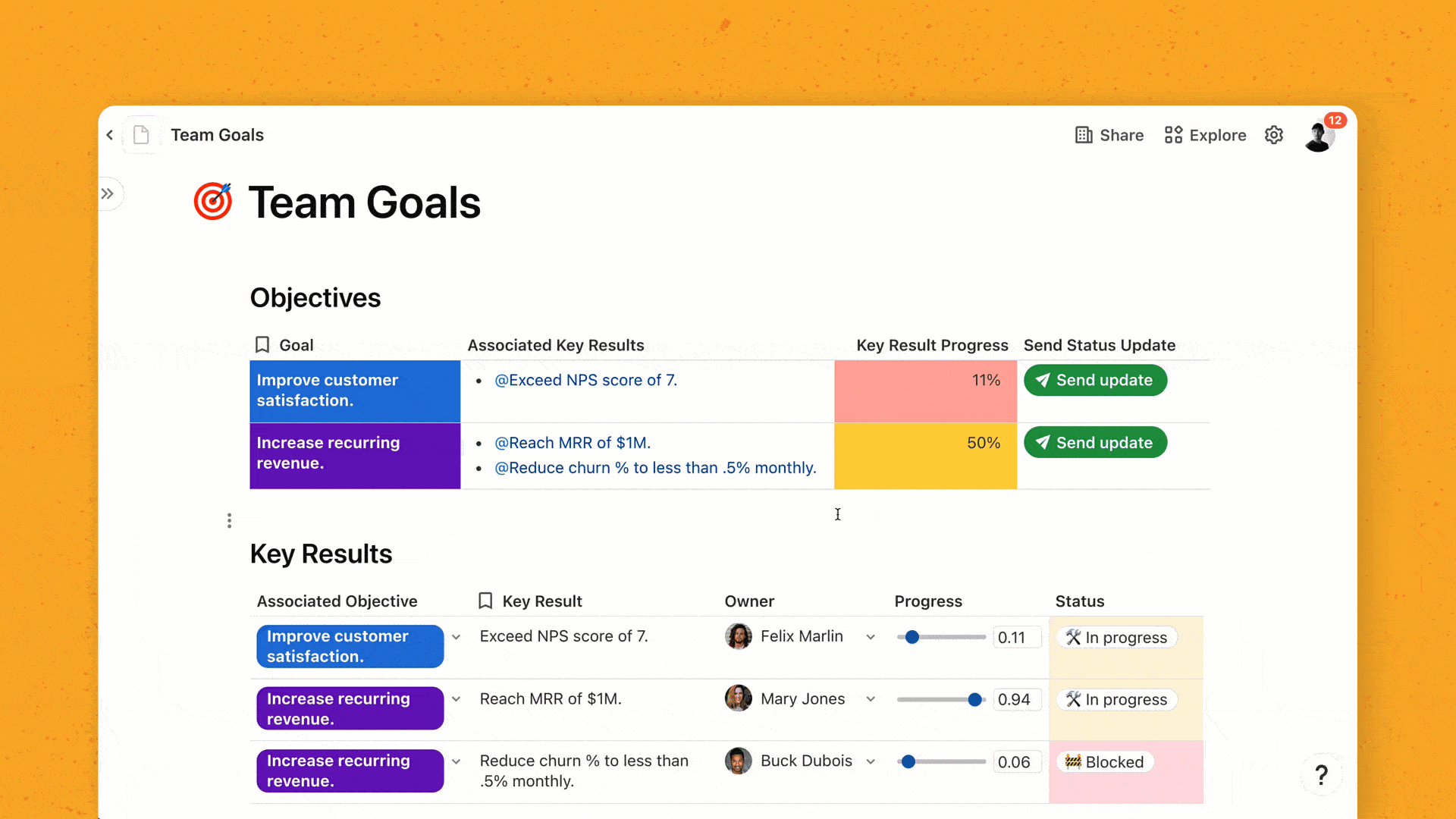Image resolution: width=1456 pixels, height=819 pixels.
Task: Click the in progress wrench icon for NPS key result
Action: 1074,637
